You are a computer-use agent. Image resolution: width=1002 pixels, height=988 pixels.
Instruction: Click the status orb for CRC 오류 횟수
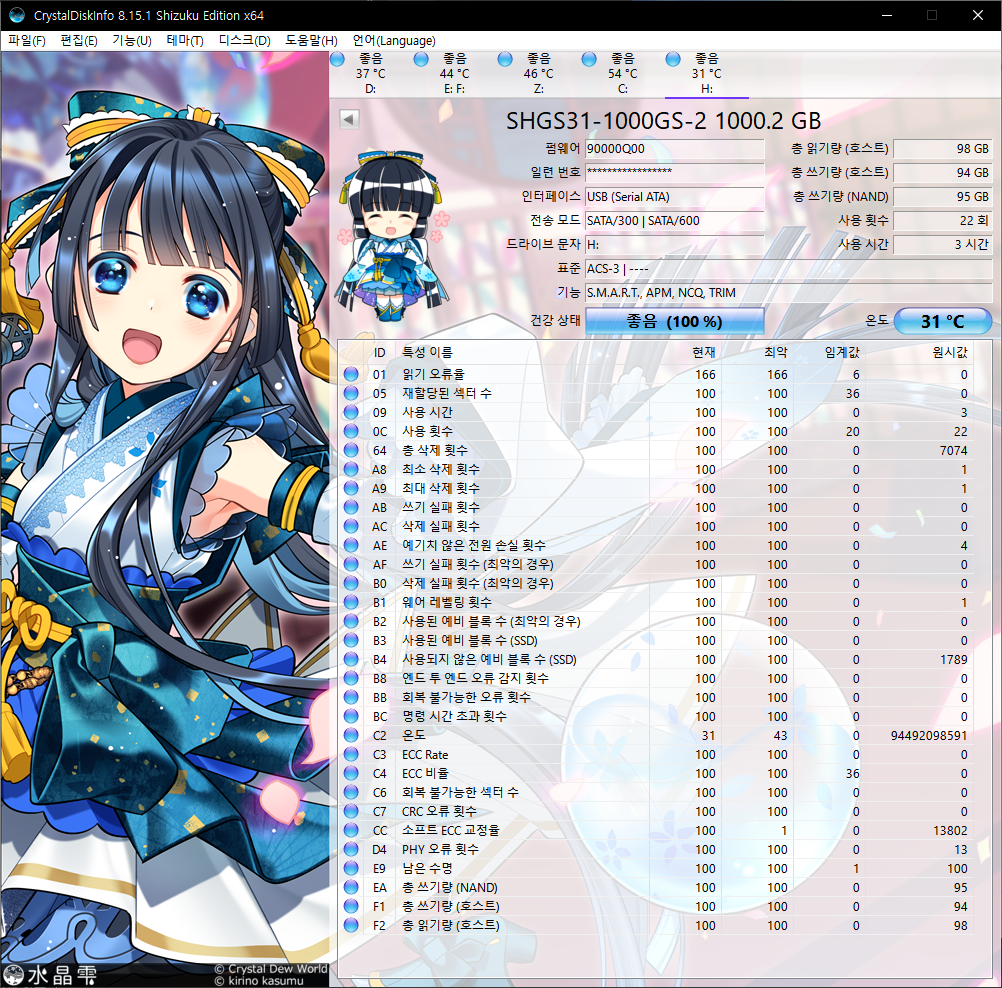tap(351, 811)
